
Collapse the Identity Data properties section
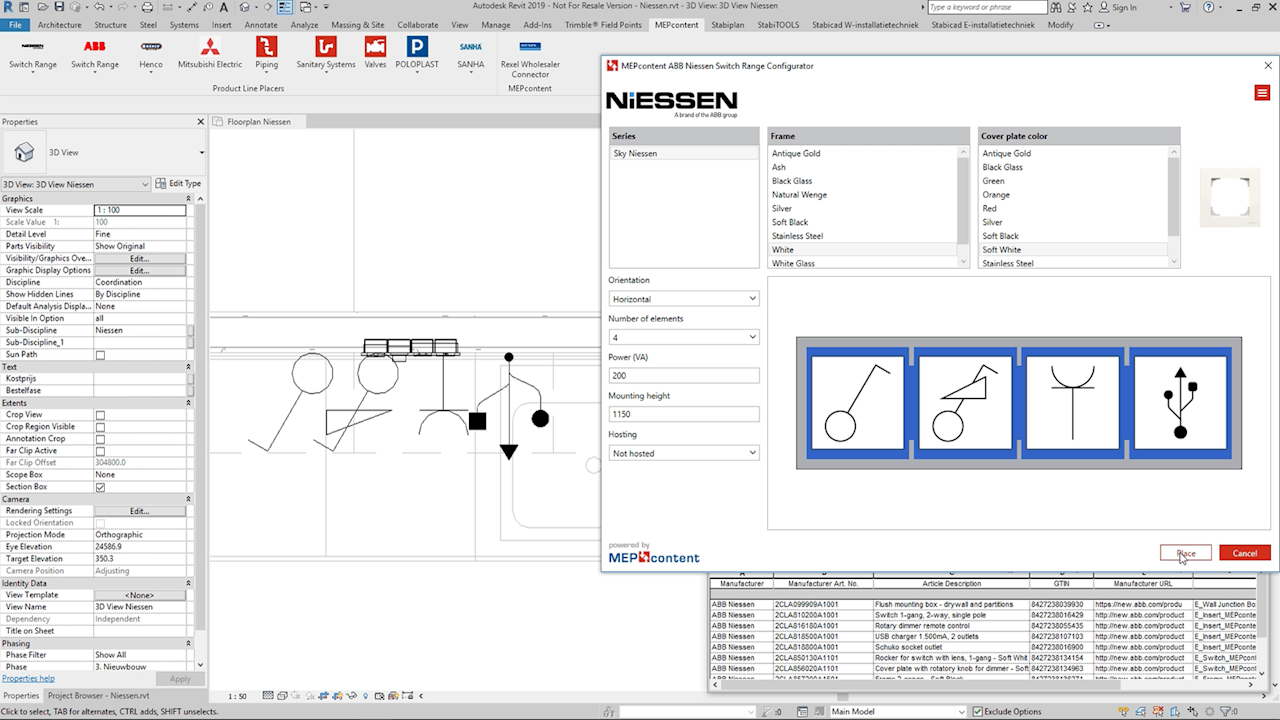189,583
